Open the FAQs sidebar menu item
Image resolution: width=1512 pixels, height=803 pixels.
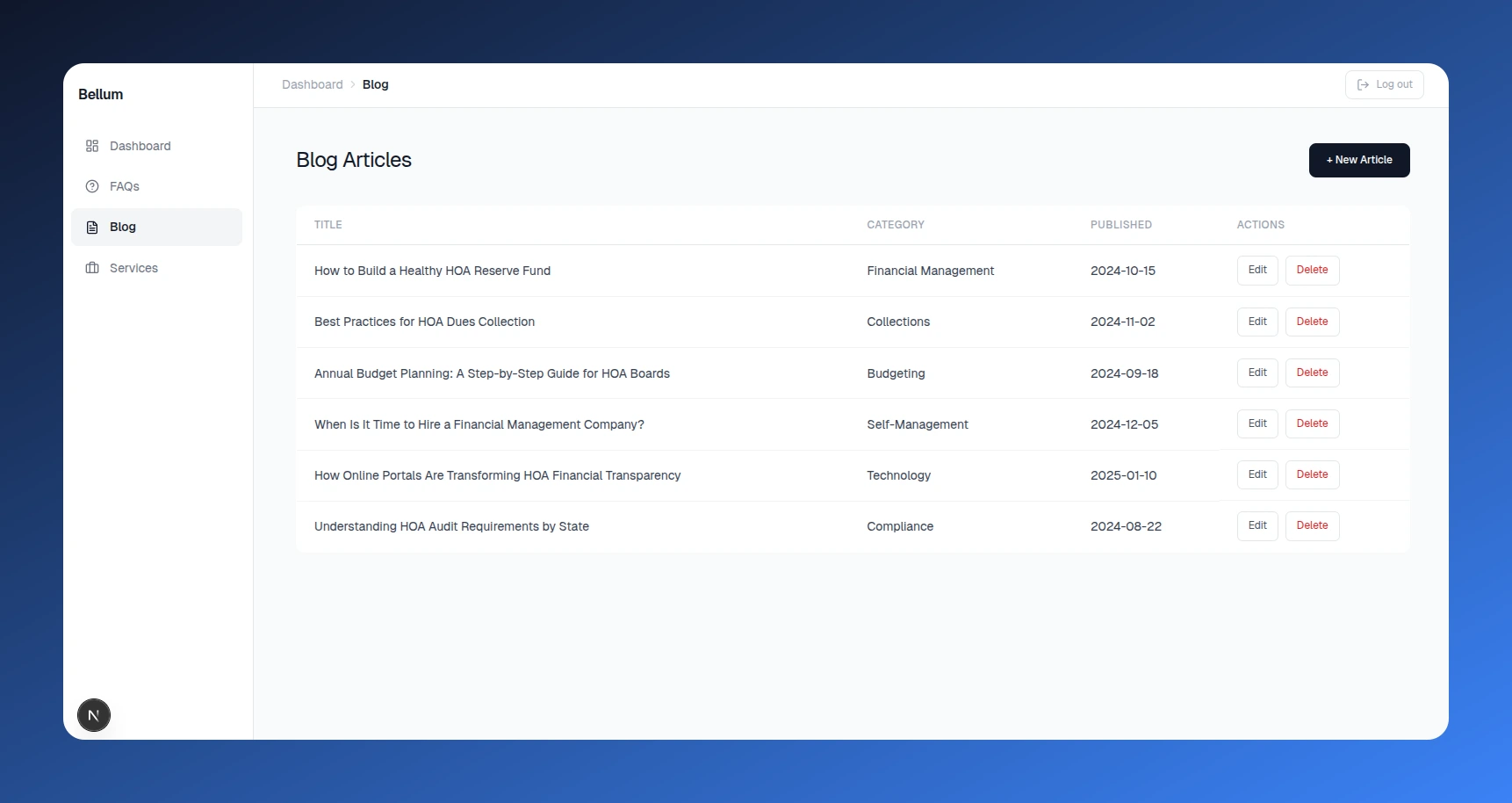[x=156, y=186]
